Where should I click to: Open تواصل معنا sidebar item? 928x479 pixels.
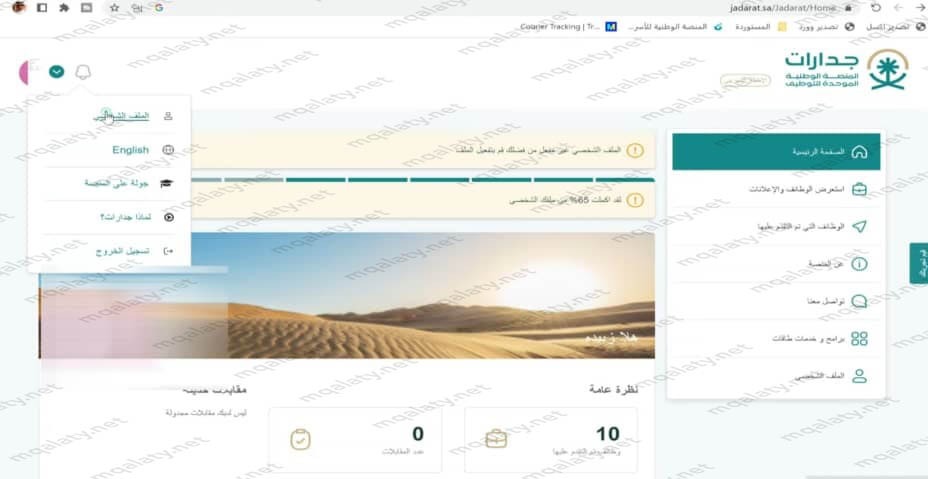click(776, 301)
